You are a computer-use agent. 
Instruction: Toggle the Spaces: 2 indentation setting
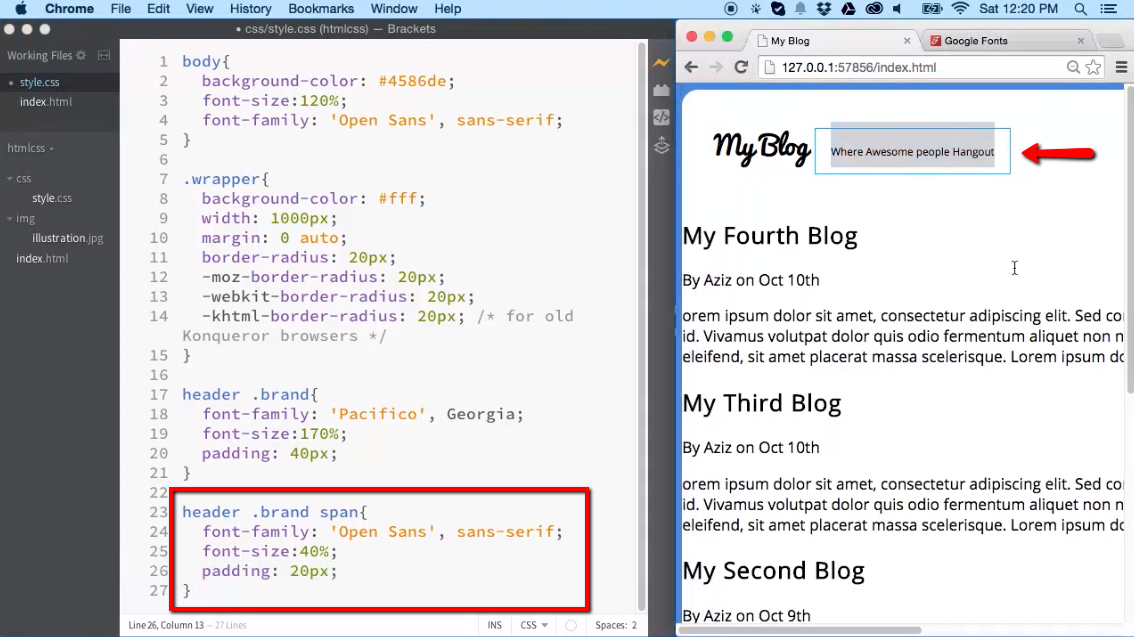coord(614,624)
